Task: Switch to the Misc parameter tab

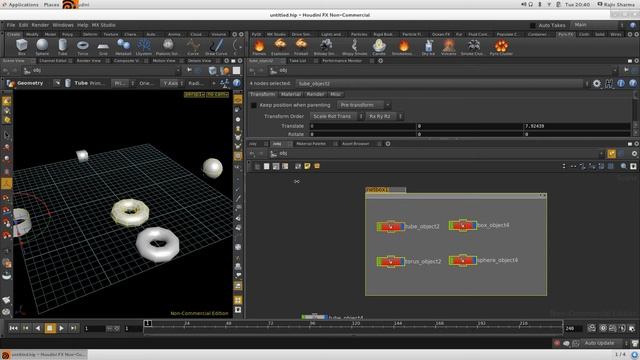Action: [x=336, y=94]
